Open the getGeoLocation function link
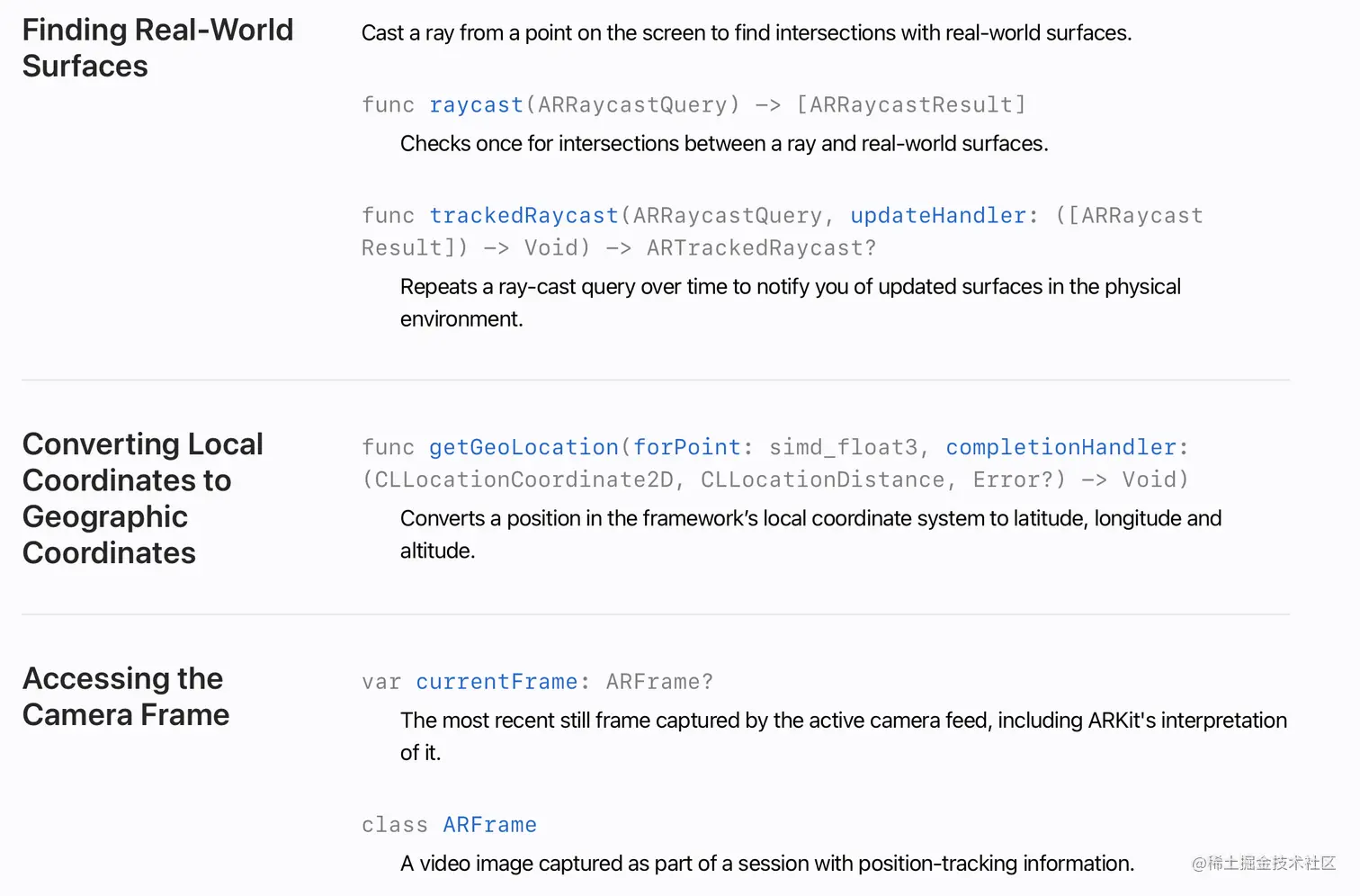 pyautogui.click(x=523, y=448)
